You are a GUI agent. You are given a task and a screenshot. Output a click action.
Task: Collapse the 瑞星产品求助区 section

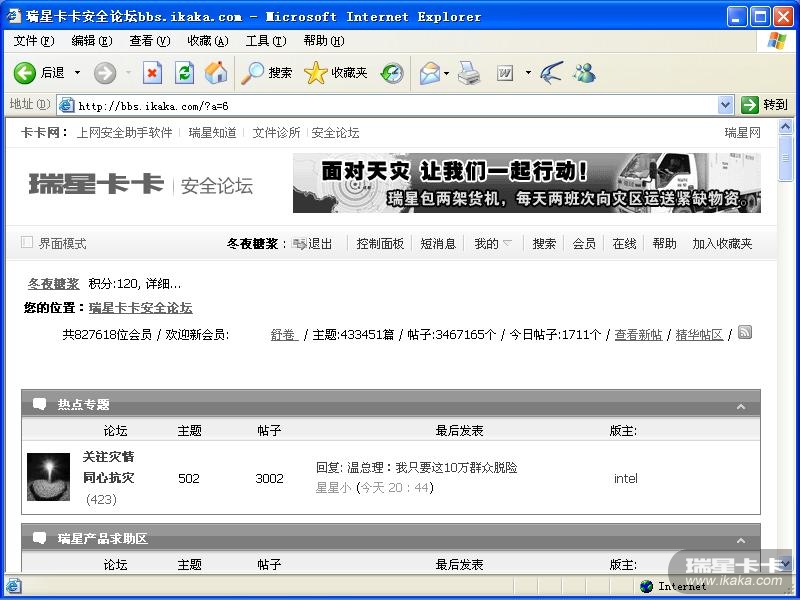pyautogui.click(x=741, y=540)
